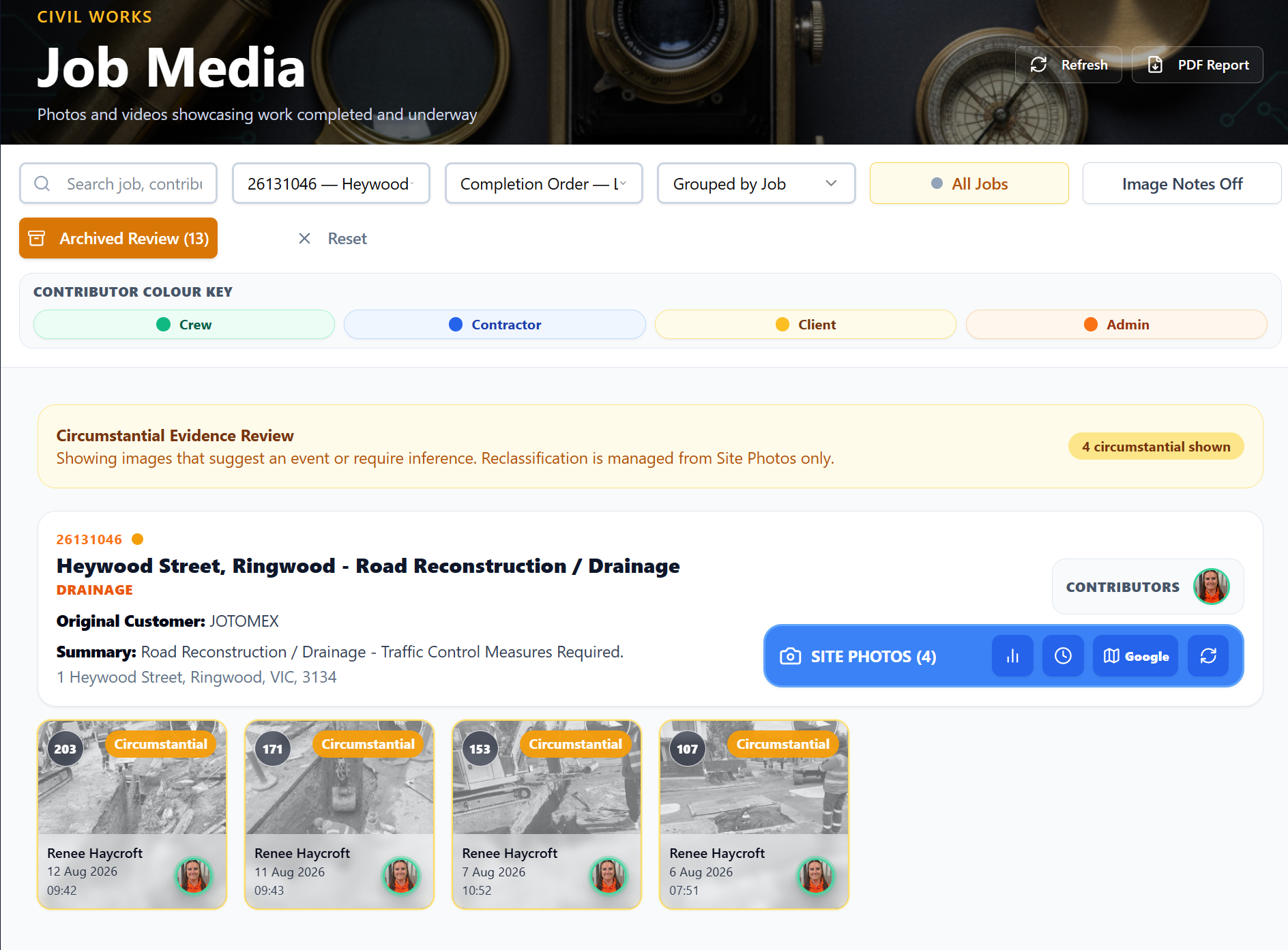Click the yellow Client colour dot
Viewport: 1288px width, 950px height.
pos(782,325)
